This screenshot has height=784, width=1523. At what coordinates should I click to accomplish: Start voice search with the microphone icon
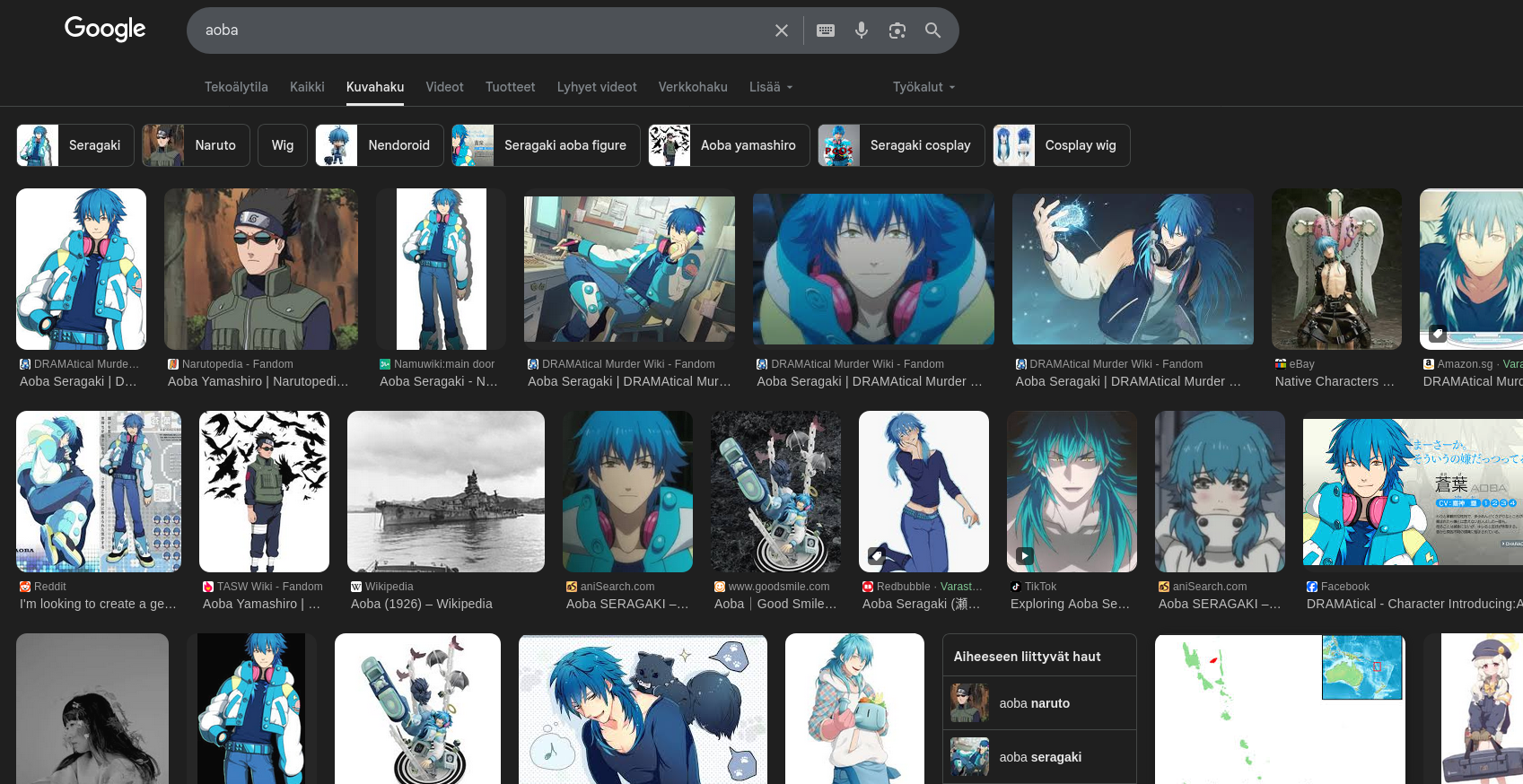(x=862, y=30)
